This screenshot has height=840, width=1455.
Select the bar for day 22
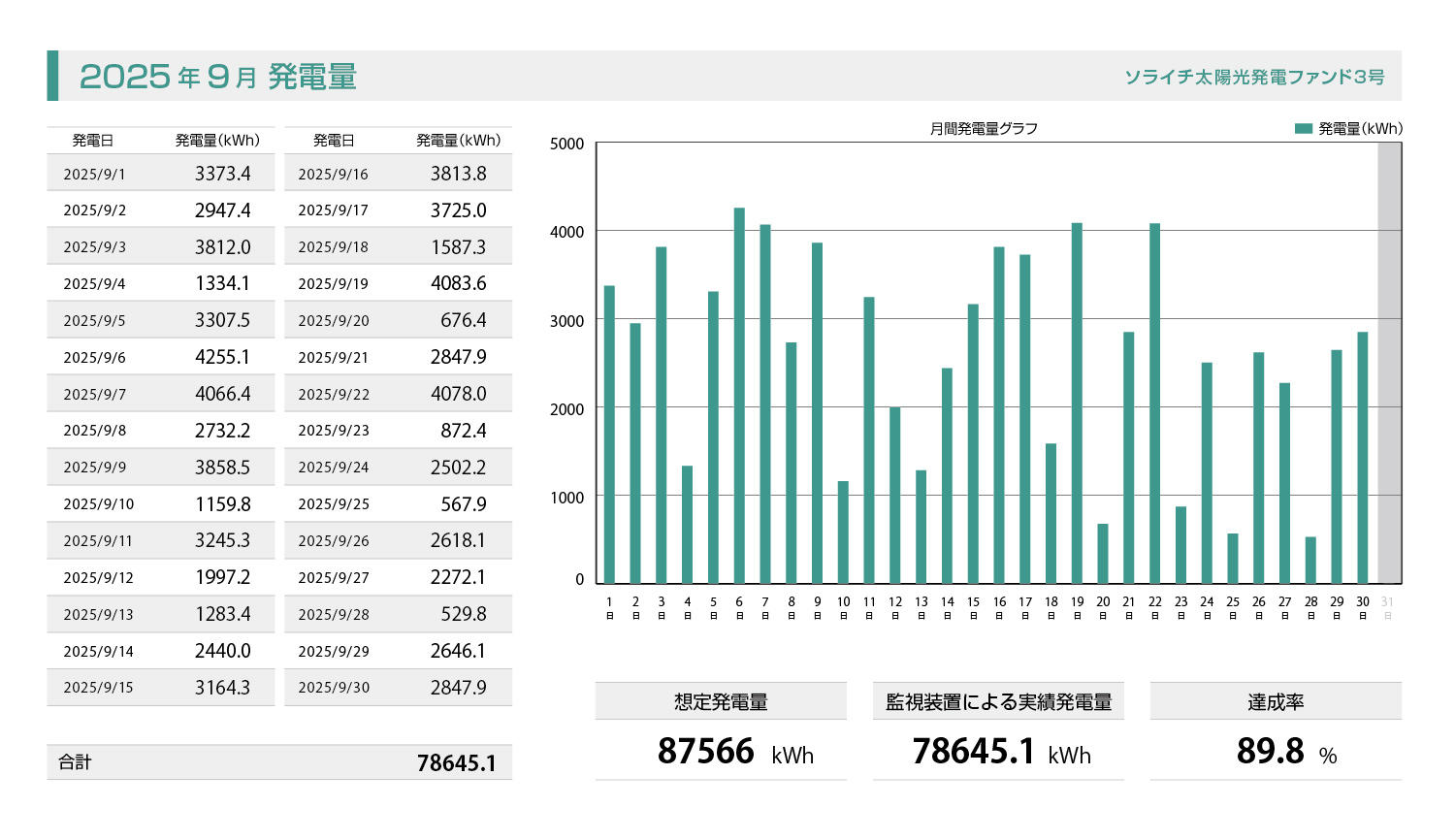coord(1154,404)
